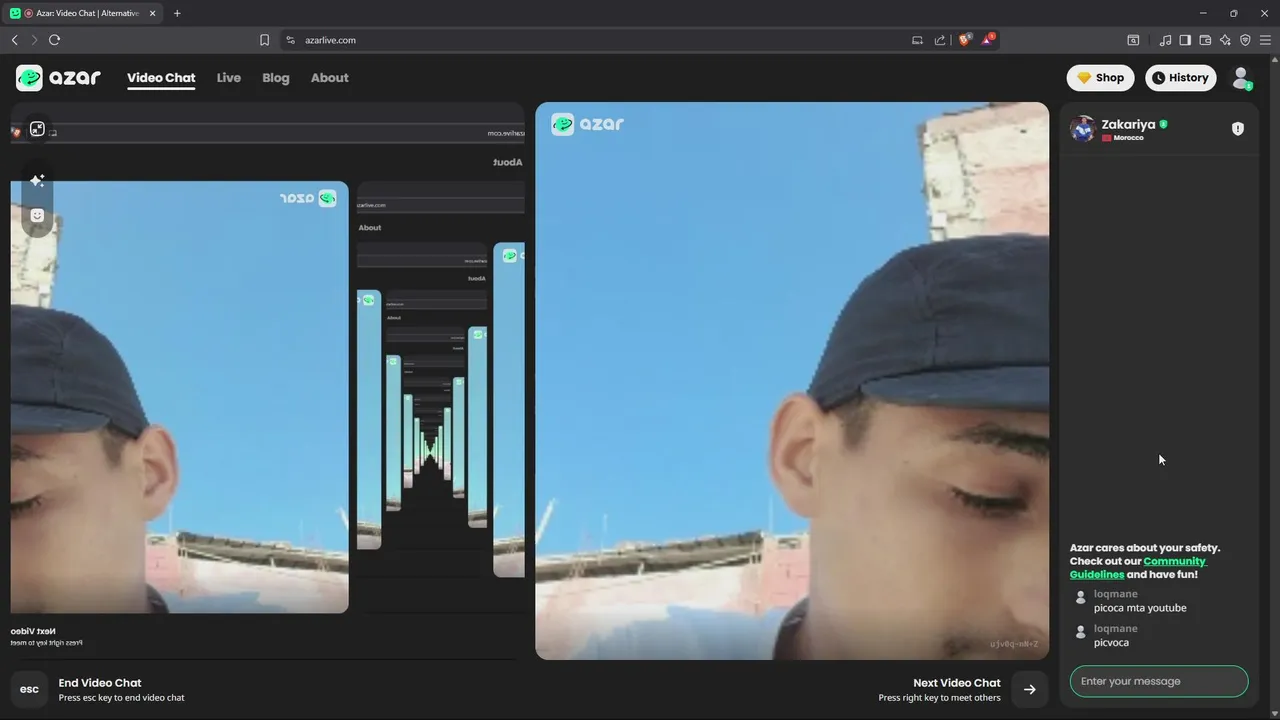The height and width of the screenshot is (720, 1280).
Task: Toggle the browser sidebar panel icon
Action: 1185,40
